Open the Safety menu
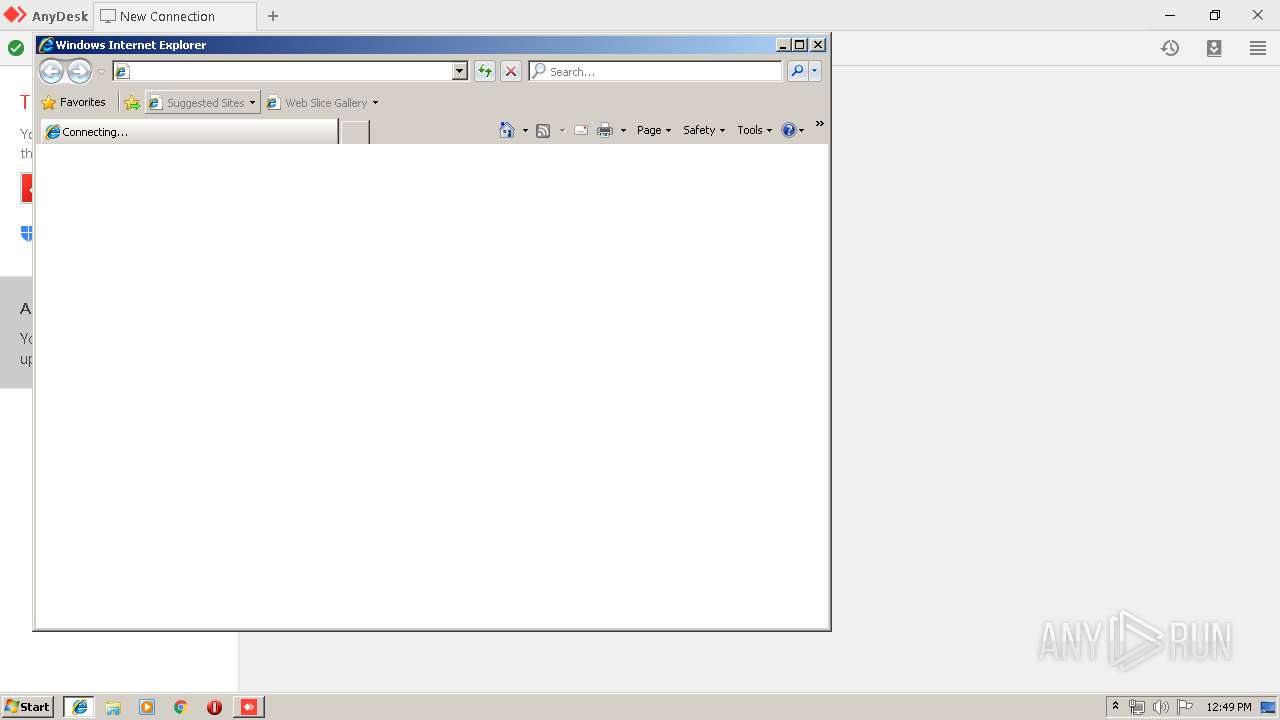Image resolution: width=1280 pixels, height=720 pixels. coord(704,130)
